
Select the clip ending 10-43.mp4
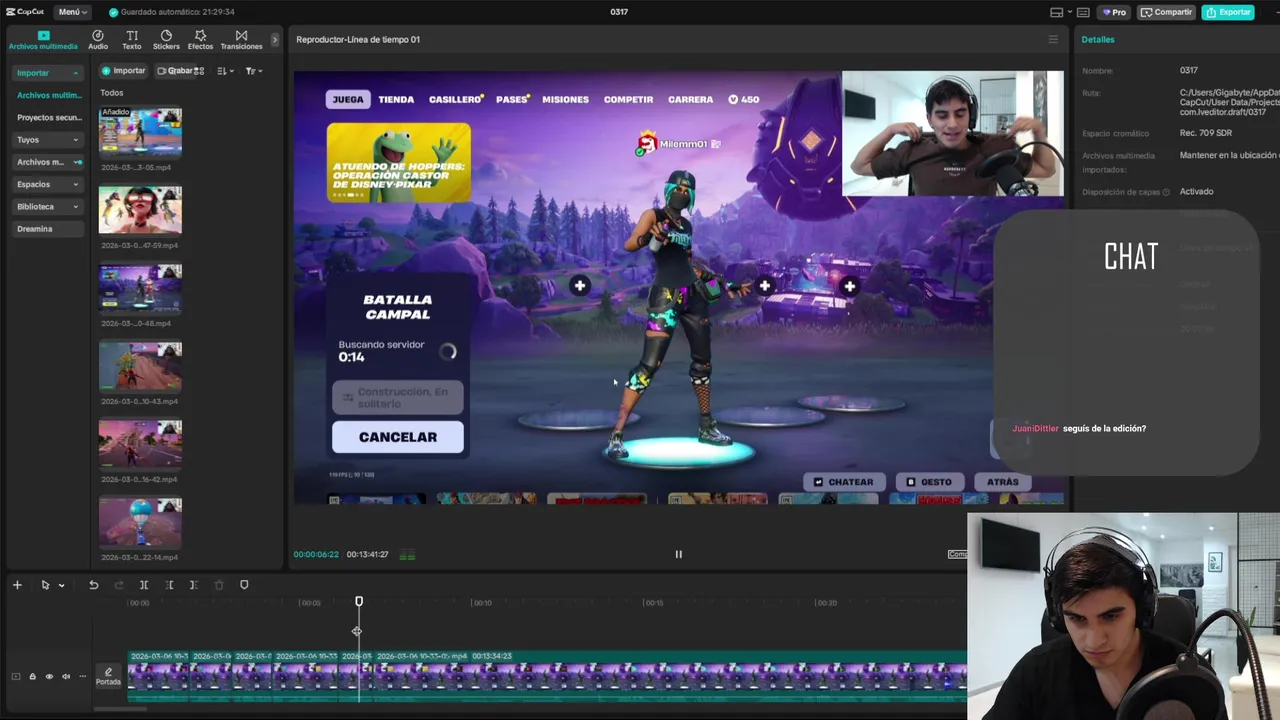140,366
